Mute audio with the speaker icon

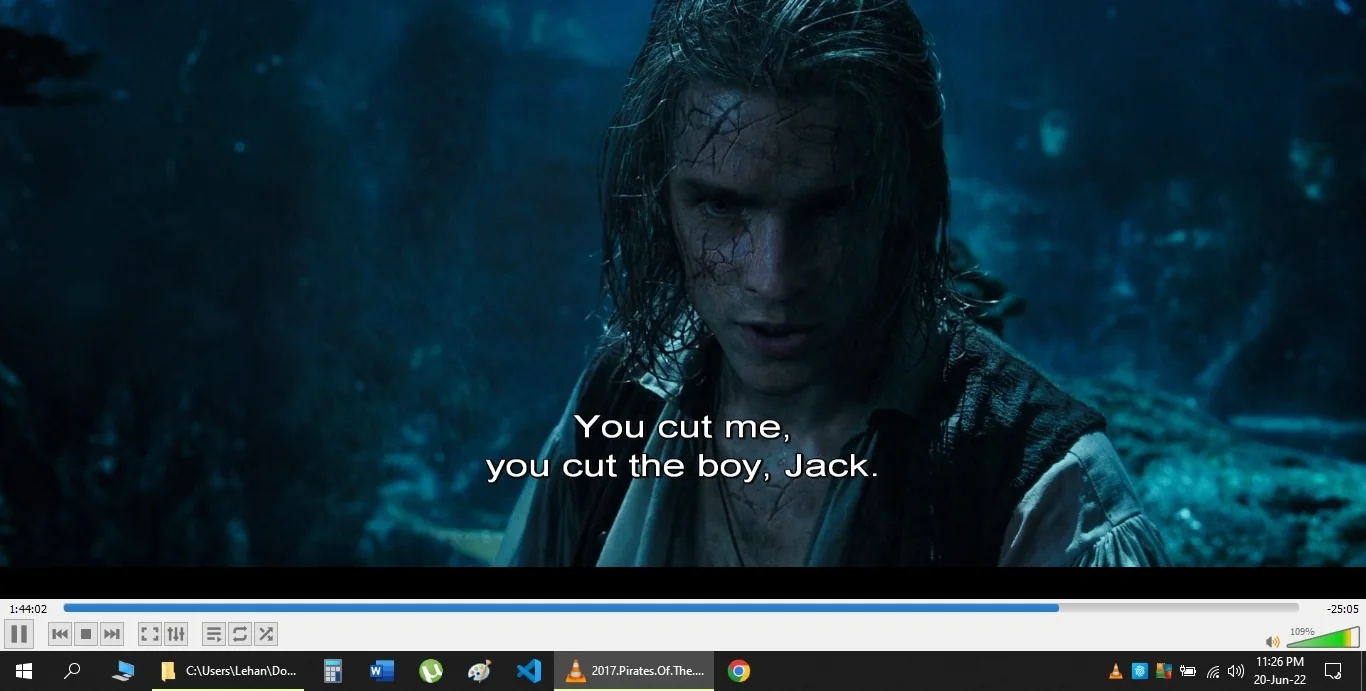(x=1272, y=641)
